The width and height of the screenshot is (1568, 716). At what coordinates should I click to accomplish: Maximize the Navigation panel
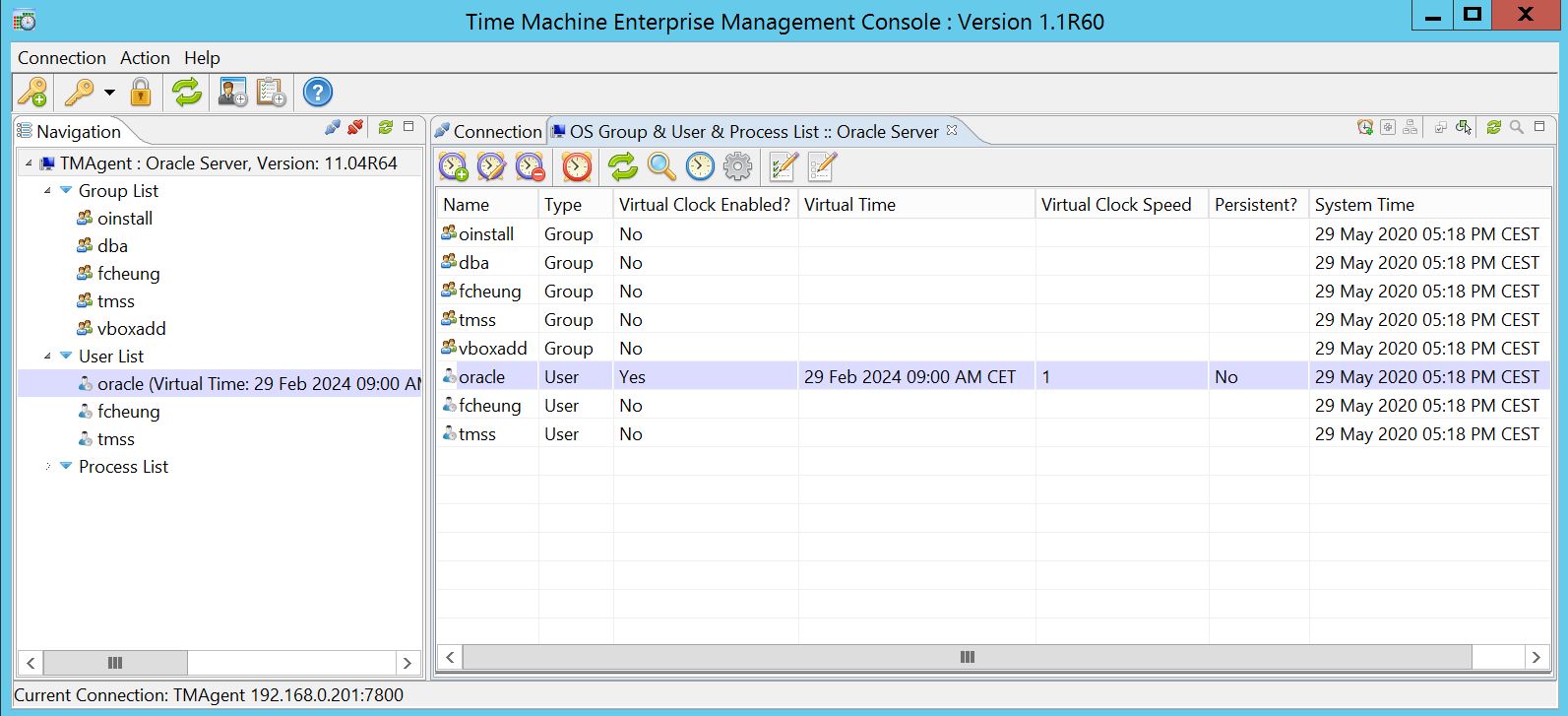408,127
